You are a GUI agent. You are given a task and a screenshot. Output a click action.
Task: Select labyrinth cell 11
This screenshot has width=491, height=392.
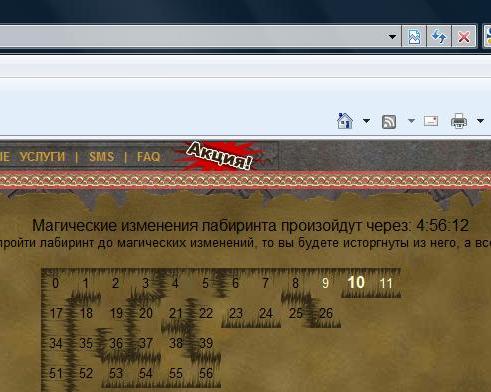386,283
